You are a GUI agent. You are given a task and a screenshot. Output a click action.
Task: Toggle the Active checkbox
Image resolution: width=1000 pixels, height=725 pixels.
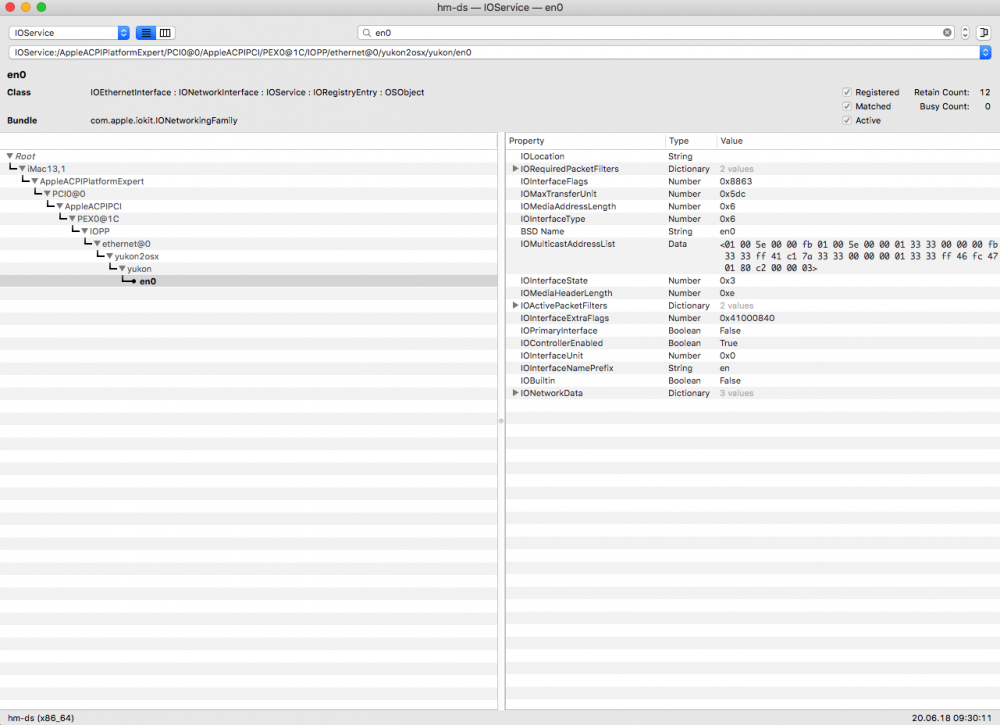tap(847, 121)
